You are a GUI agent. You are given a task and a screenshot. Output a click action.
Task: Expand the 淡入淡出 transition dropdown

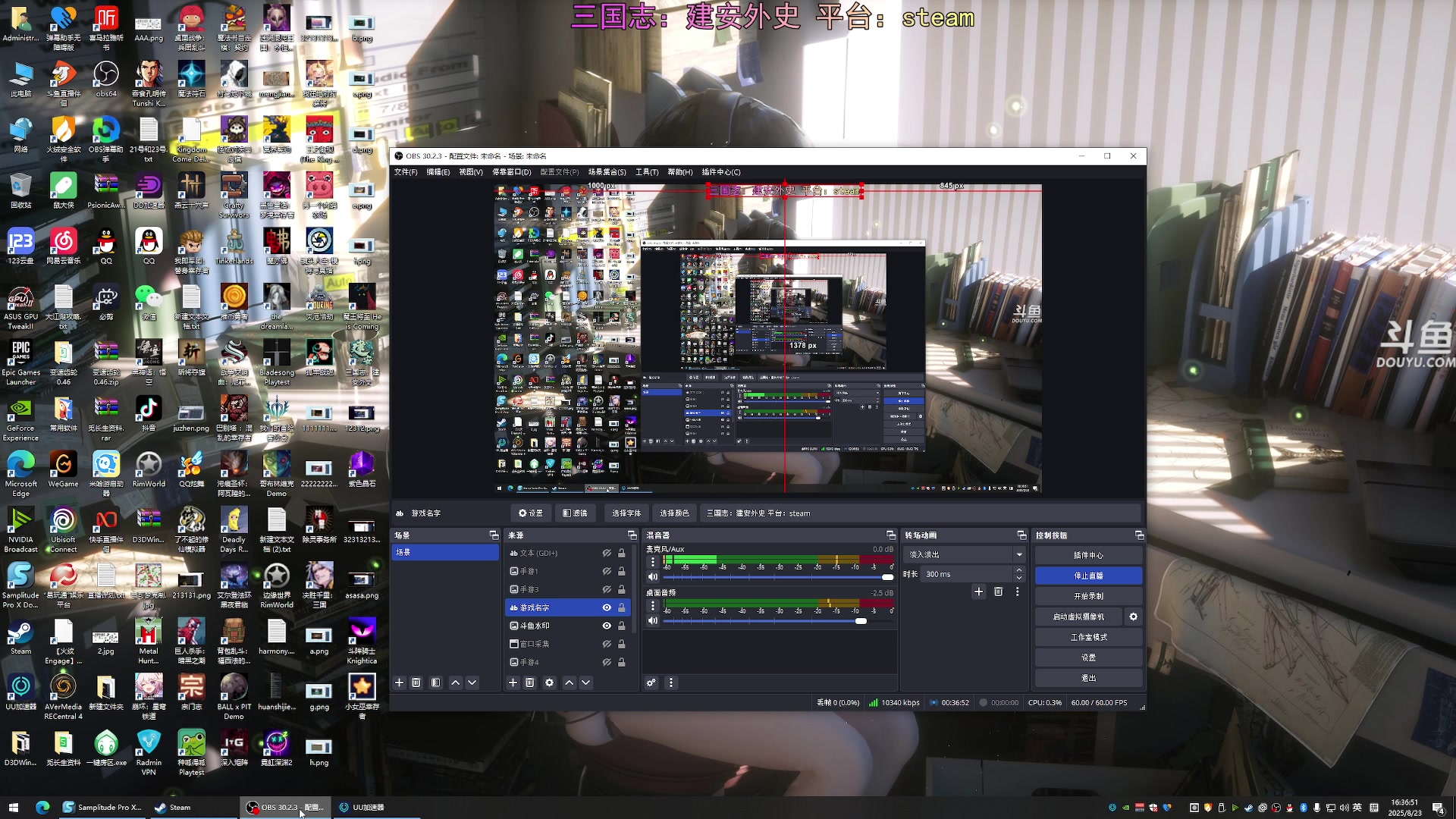point(1019,554)
